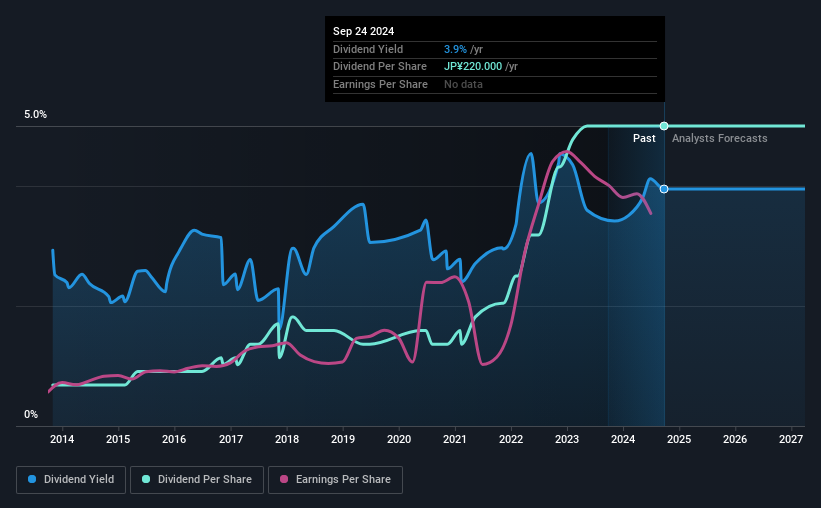Click the Past region label
This screenshot has height=508, width=821.
click(x=644, y=138)
